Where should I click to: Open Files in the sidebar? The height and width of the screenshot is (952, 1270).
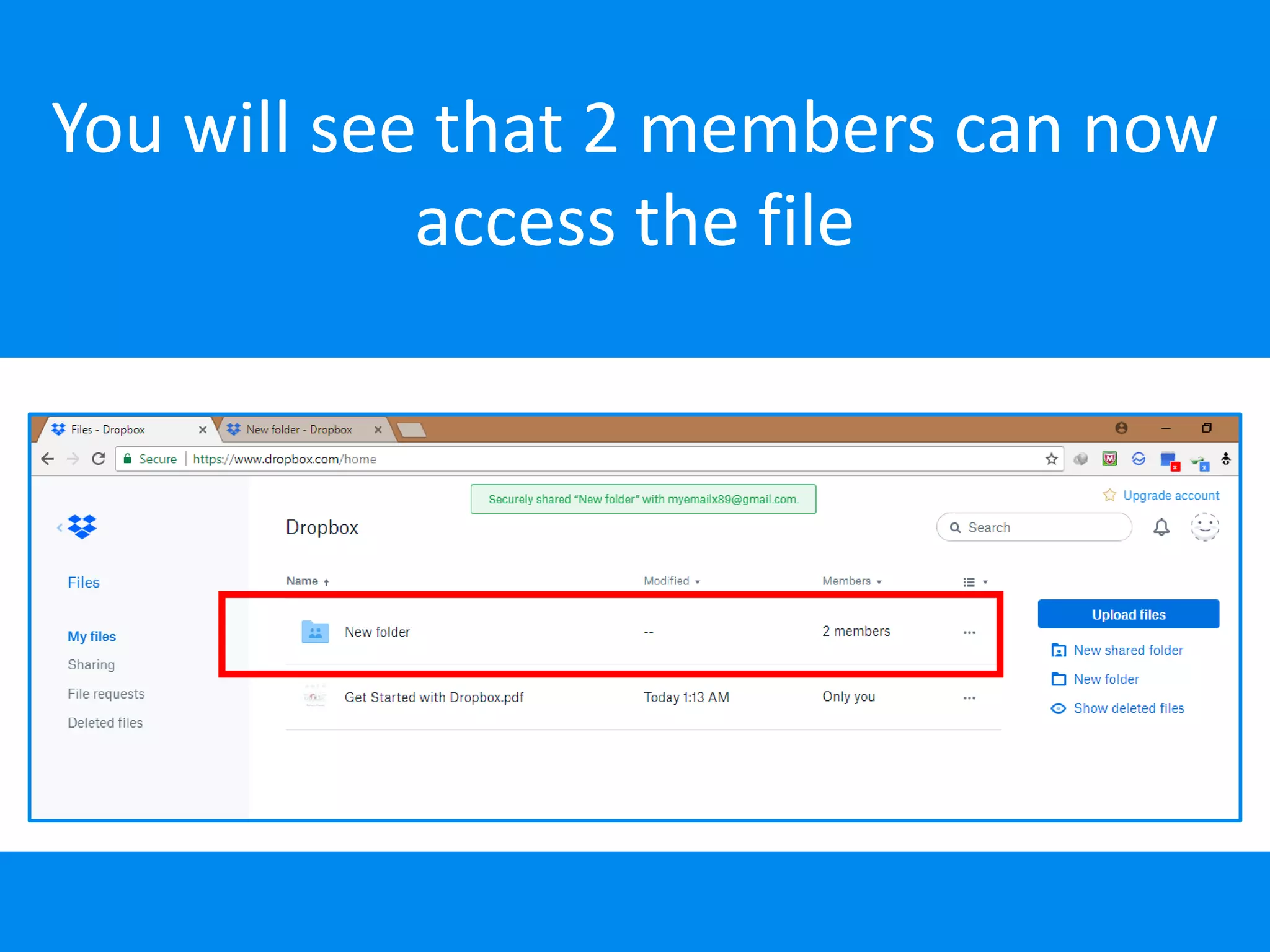click(x=84, y=582)
